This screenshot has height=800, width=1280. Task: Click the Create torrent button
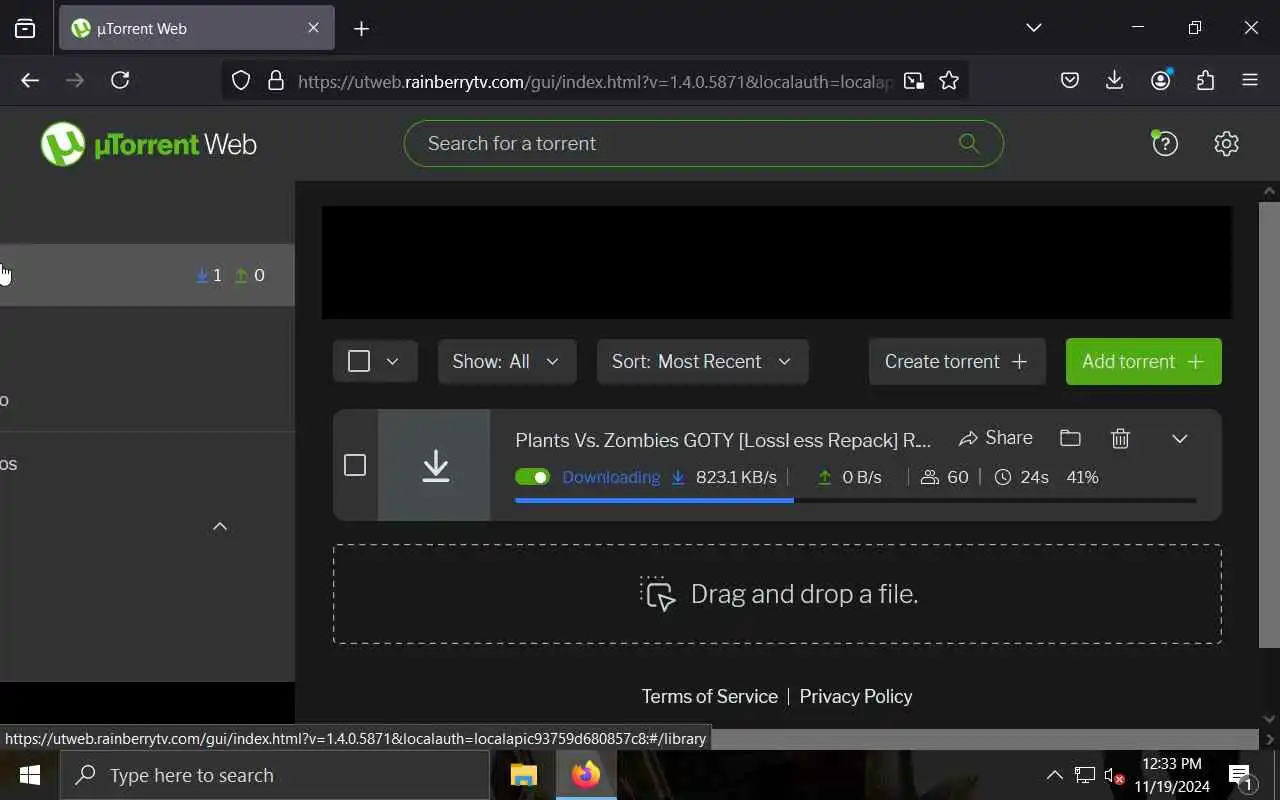[957, 361]
